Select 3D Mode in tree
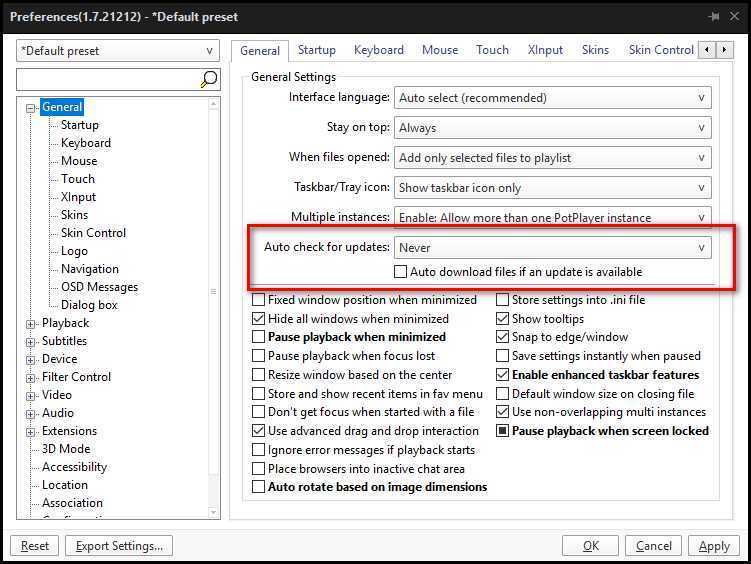 pos(66,449)
